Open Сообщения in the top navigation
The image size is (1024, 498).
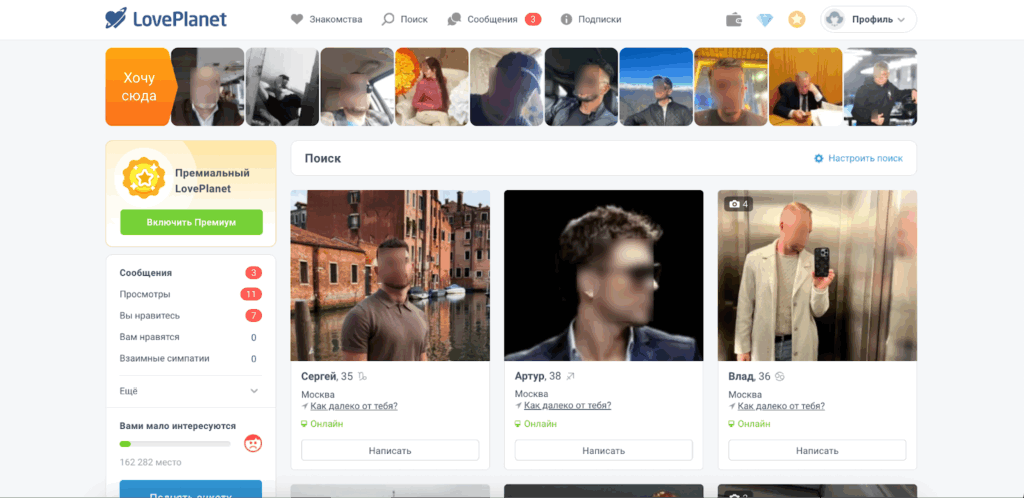point(493,19)
